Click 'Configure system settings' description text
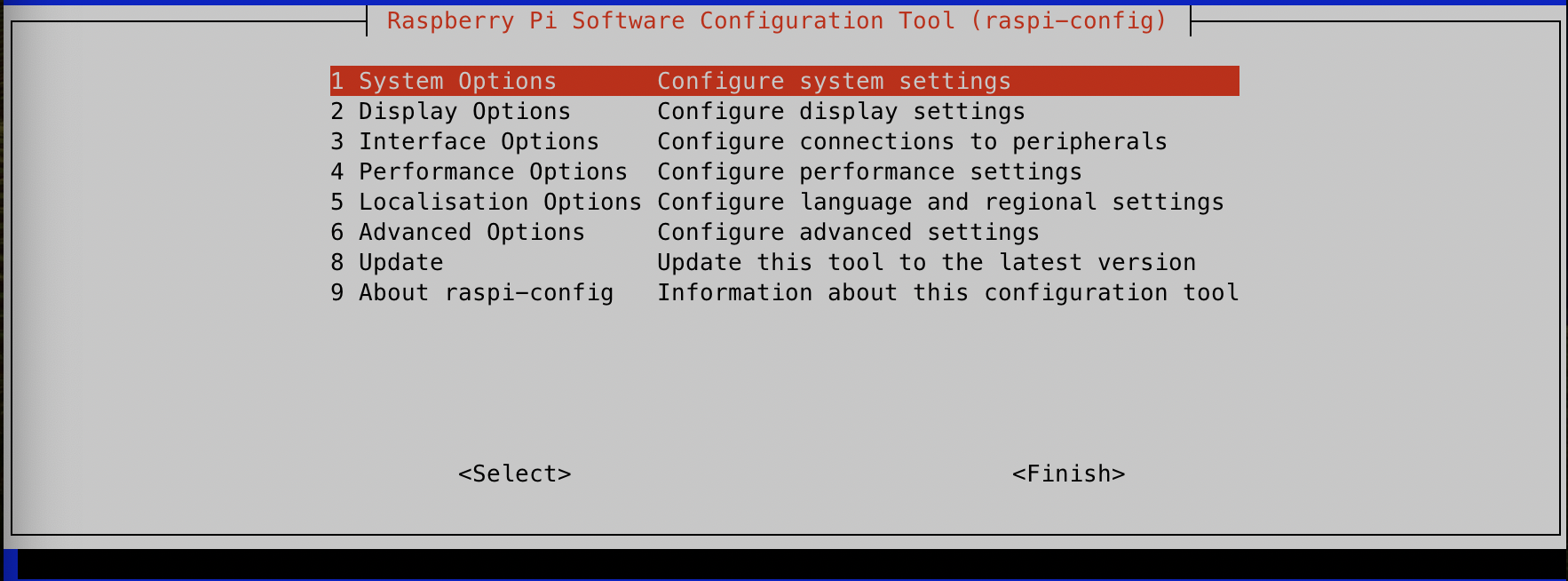This screenshot has width=1568, height=581. 834,81
